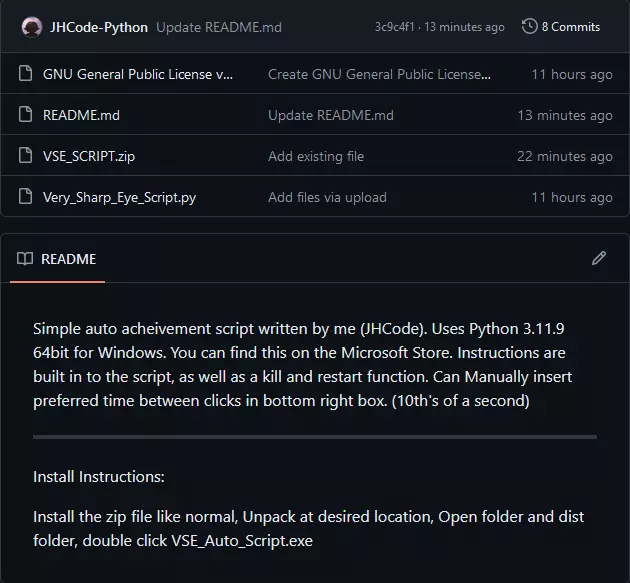This screenshot has width=630, height=583.
Task: Click the GNU General Public License file icon
Action: [x=26, y=74]
